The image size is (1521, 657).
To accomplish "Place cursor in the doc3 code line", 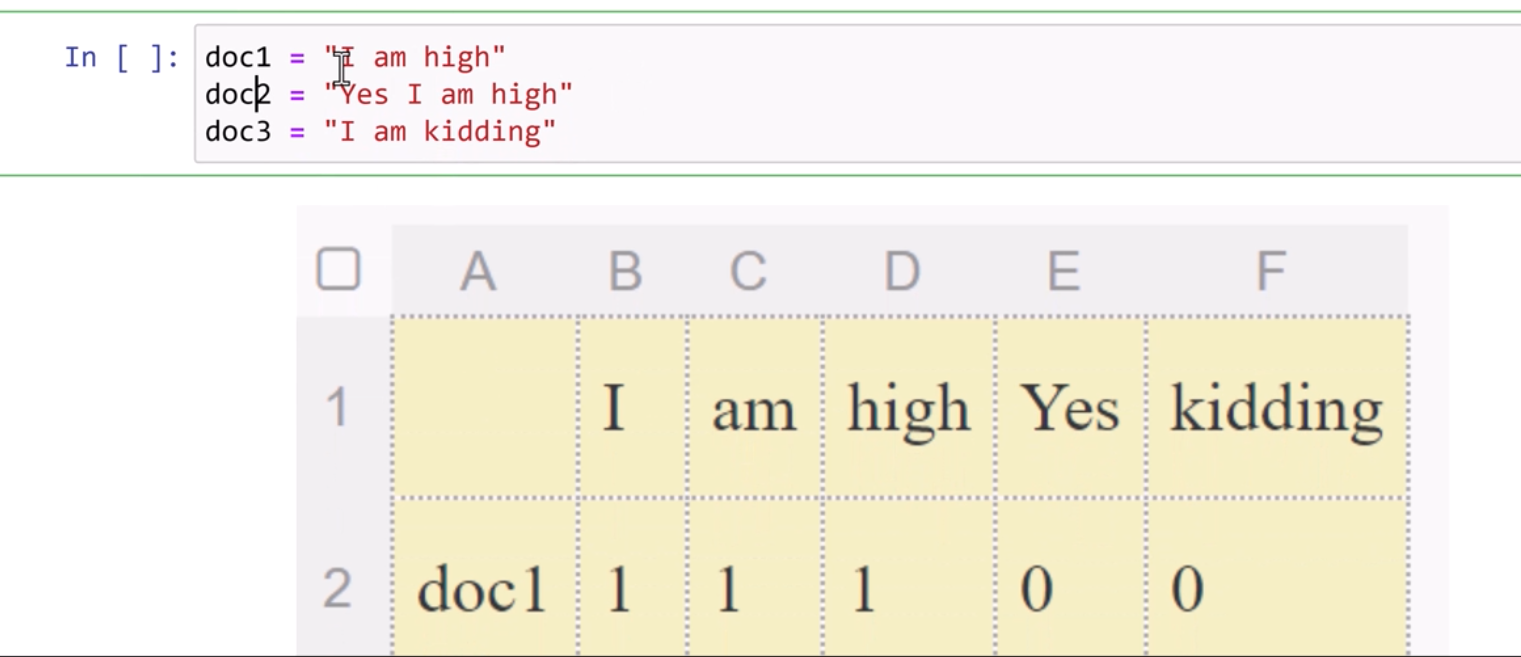I will pos(380,132).
